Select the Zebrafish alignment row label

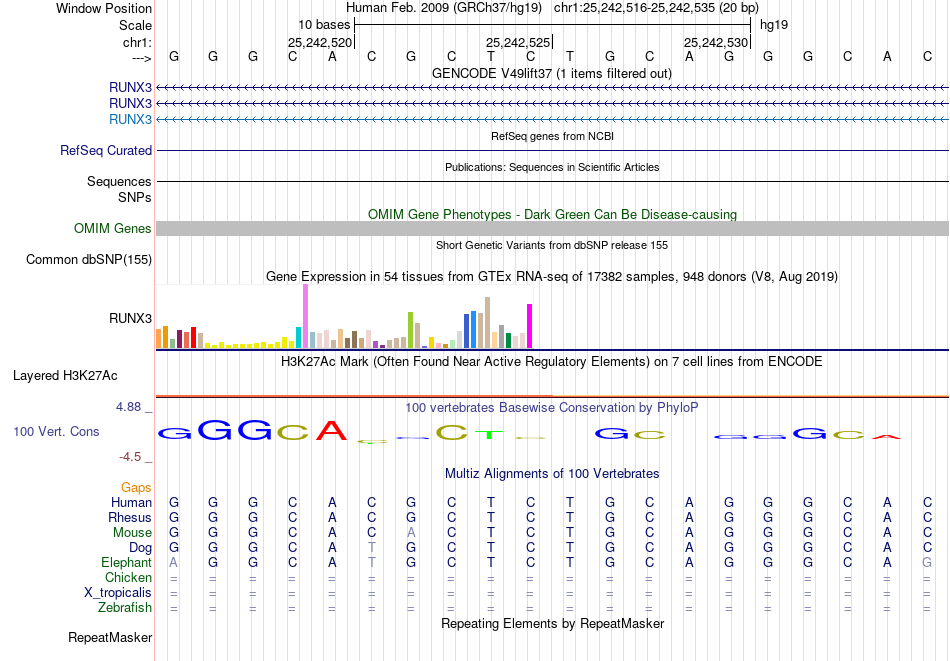coord(125,608)
